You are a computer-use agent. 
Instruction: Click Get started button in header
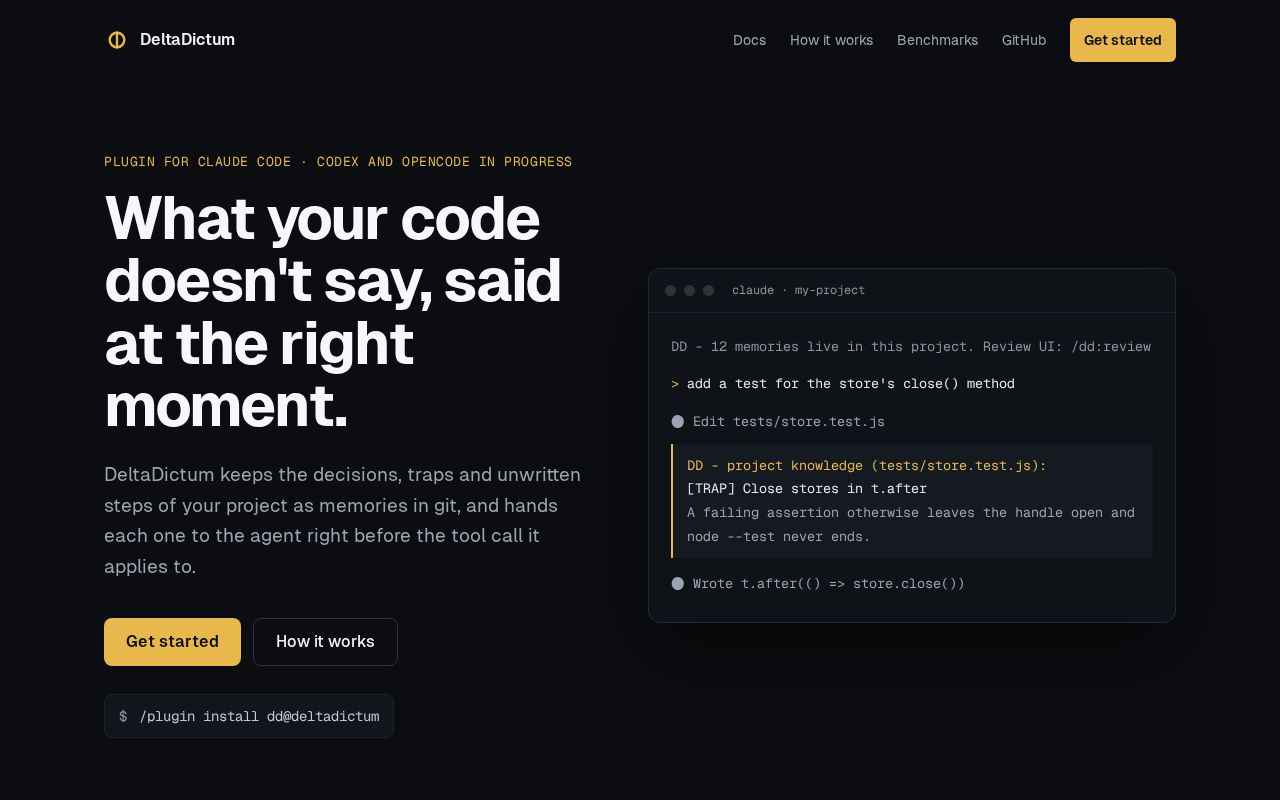1123,40
